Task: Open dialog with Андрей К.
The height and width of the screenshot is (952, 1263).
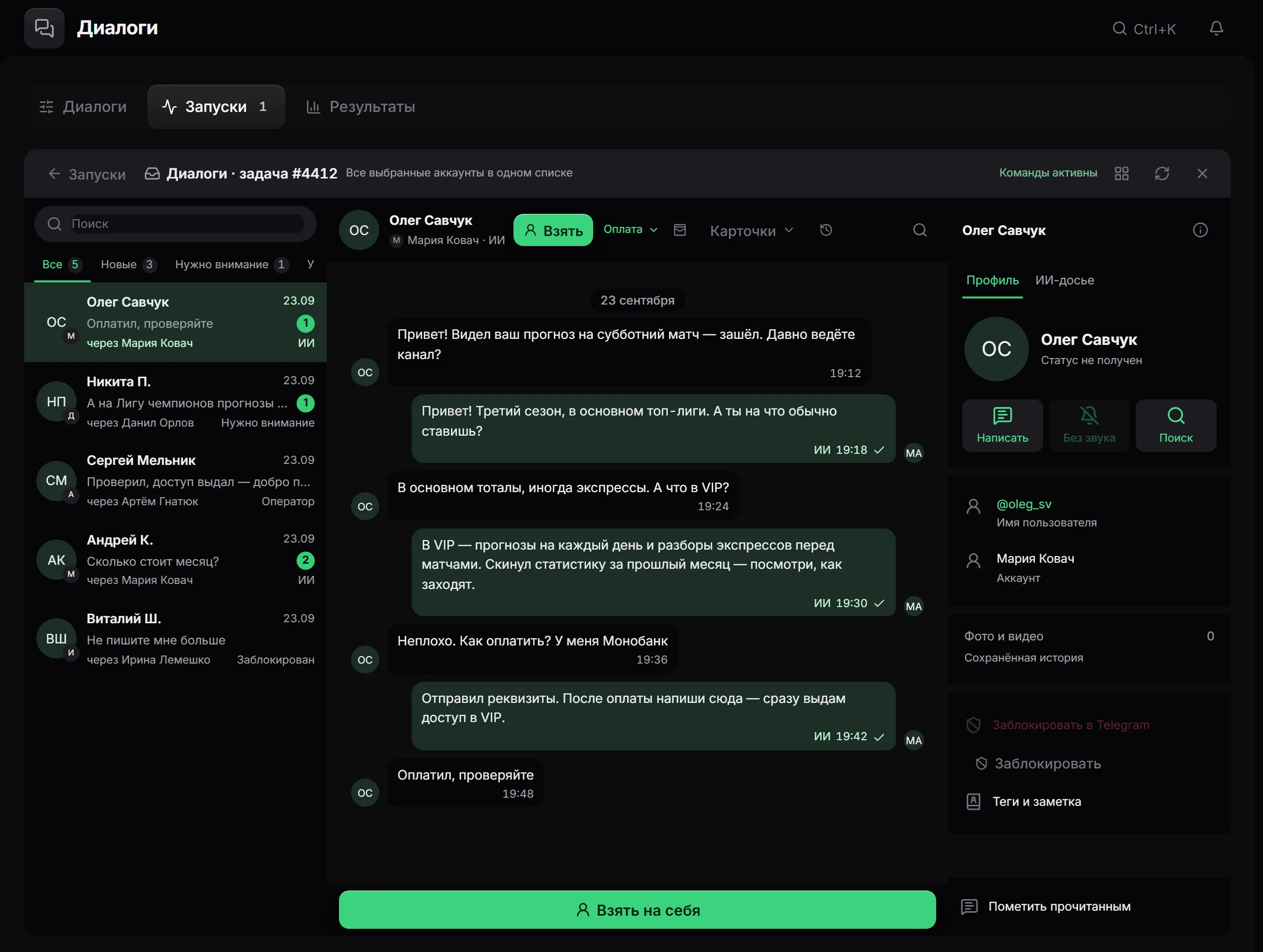Action: [176, 561]
